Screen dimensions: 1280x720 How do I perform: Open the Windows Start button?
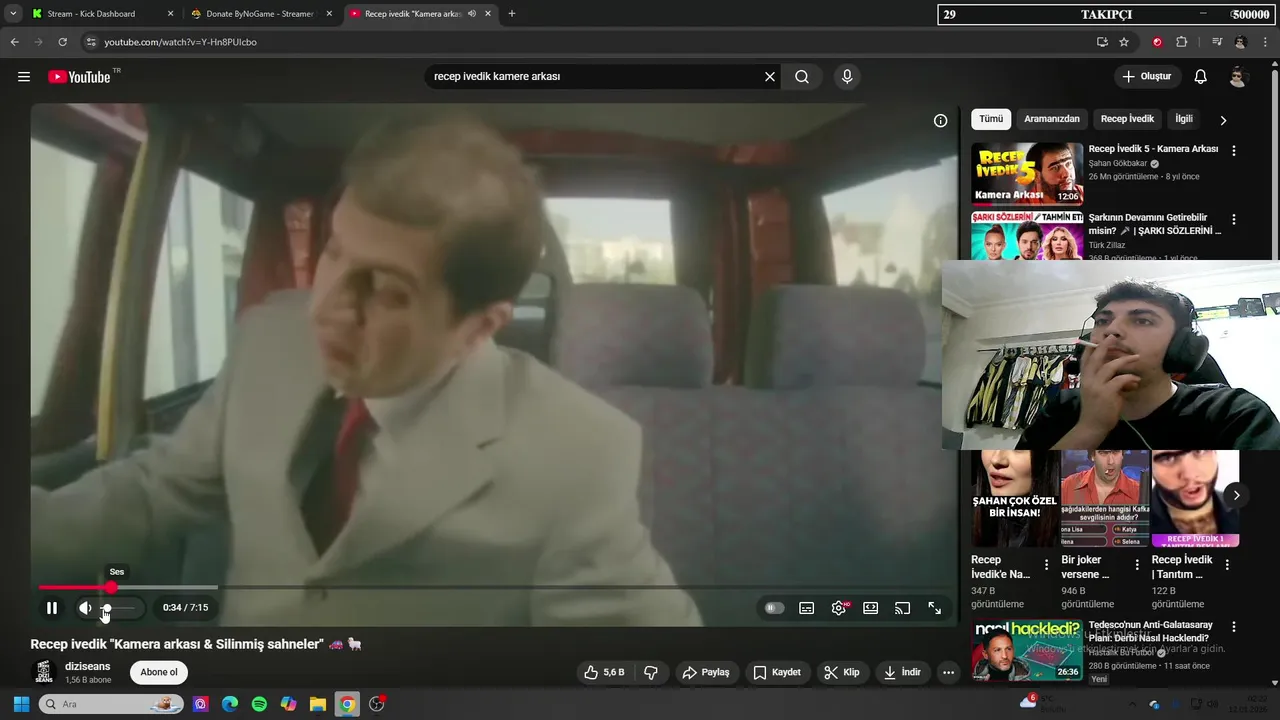click(x=21, y=704)
